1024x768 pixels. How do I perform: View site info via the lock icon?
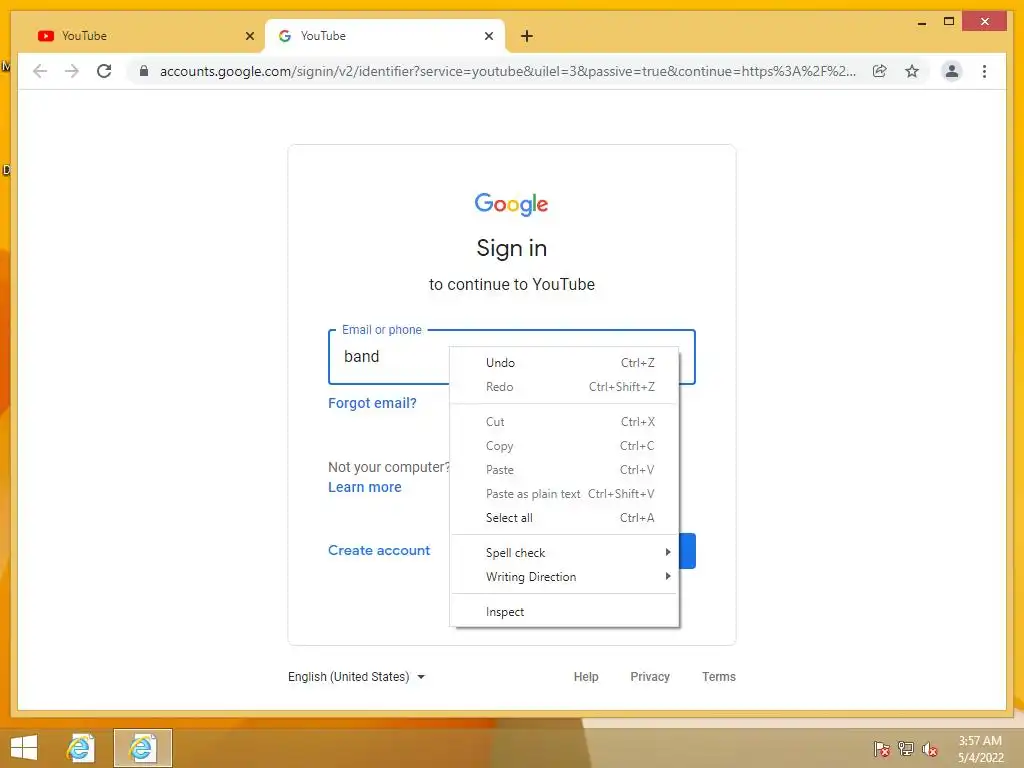pyautogui.click(x=144, y=71)
